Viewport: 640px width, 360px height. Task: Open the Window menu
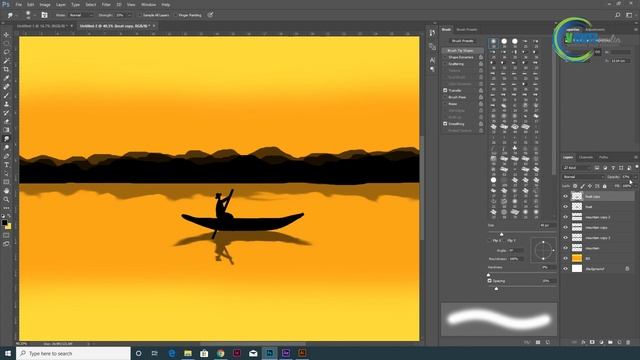(x=148, y=4)
